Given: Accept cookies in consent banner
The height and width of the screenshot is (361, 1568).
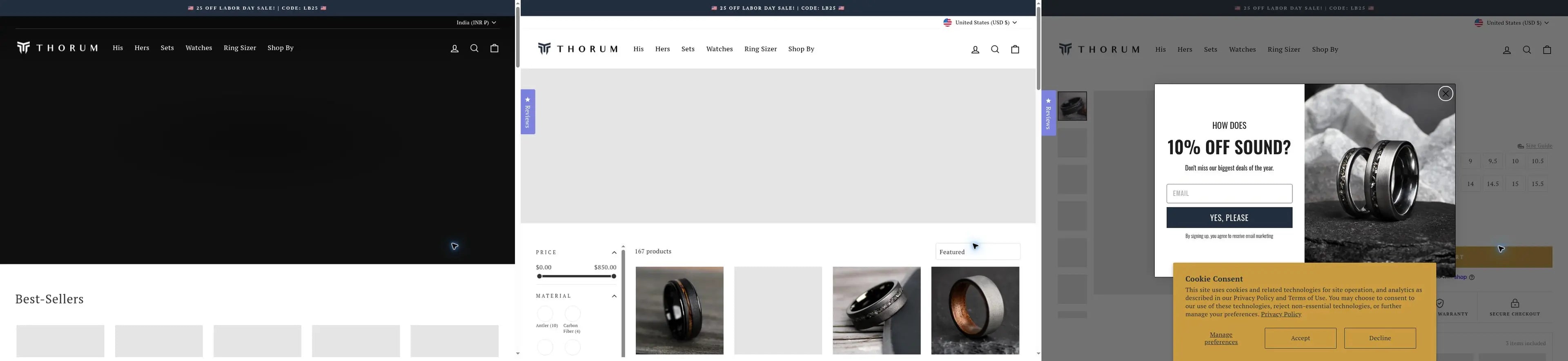Looking at the screenshot, I should [x=1300, y=339].
